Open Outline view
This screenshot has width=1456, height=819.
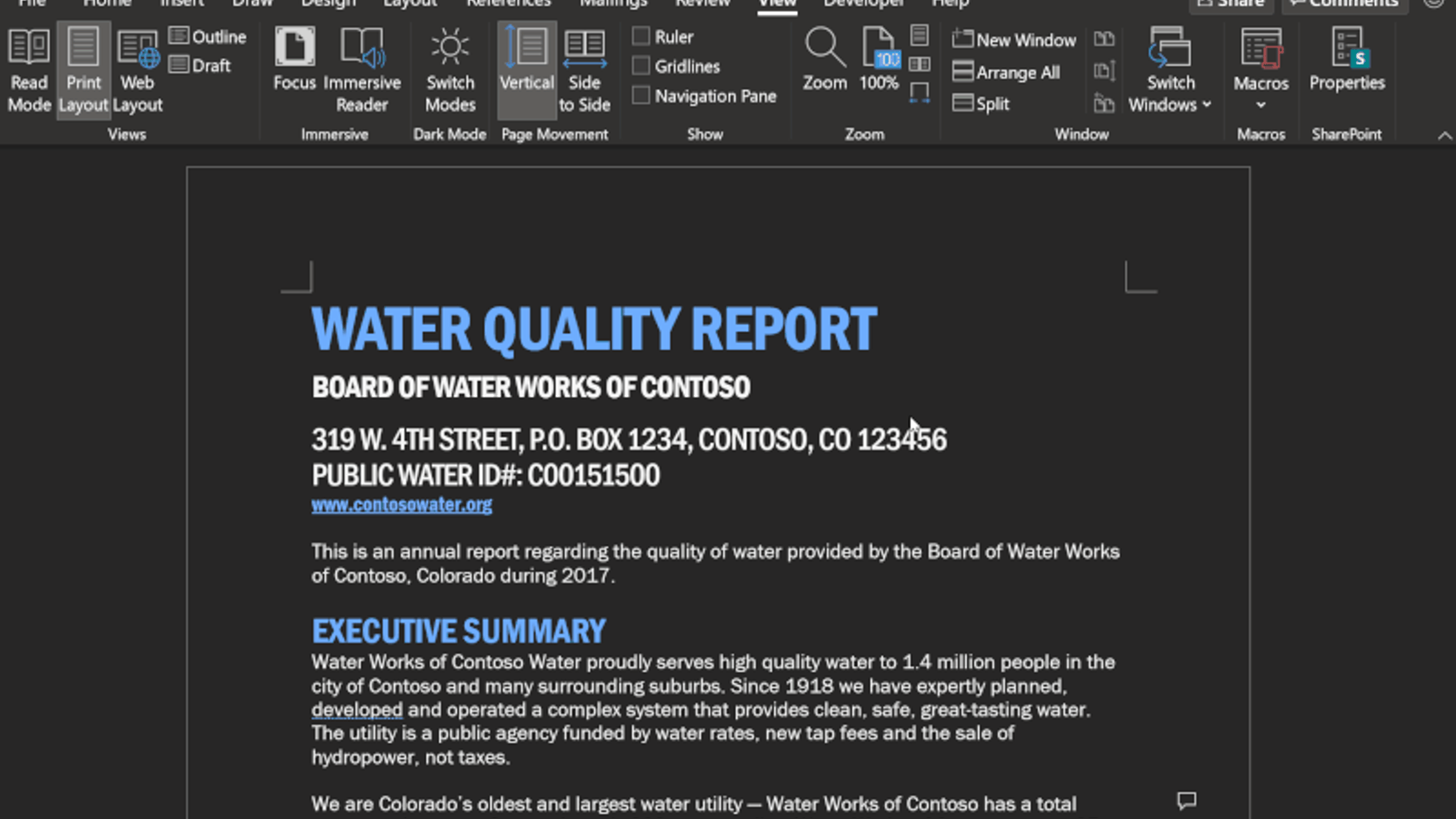coord(208,36)
